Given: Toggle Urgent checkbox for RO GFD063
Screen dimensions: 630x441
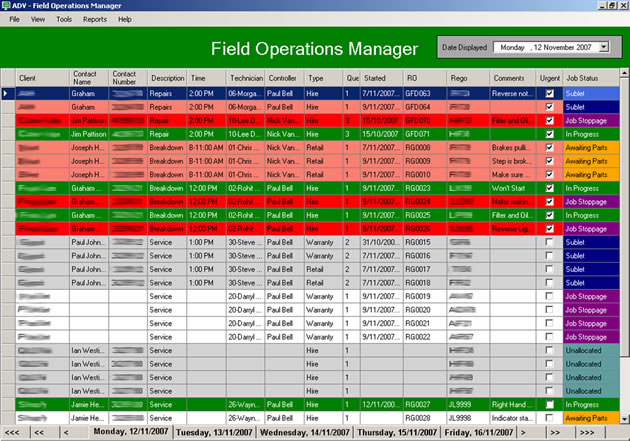Looking at the screenshot, I should [x=548, y=93].
